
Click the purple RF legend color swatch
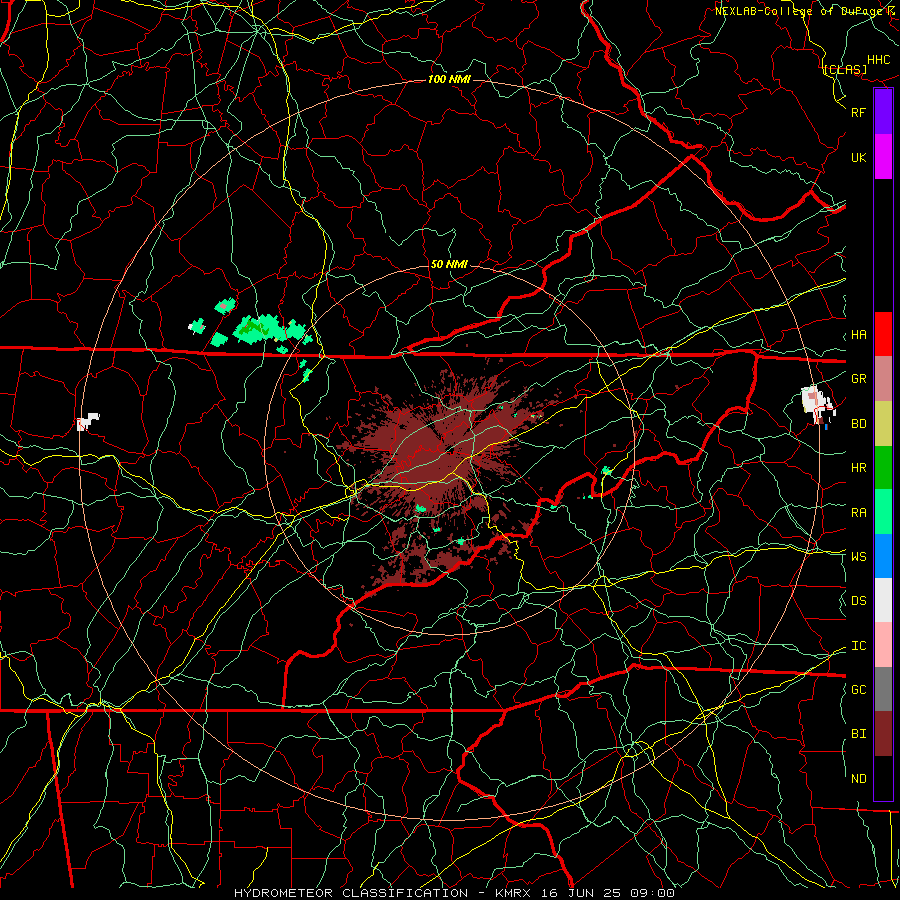point(883,112)
